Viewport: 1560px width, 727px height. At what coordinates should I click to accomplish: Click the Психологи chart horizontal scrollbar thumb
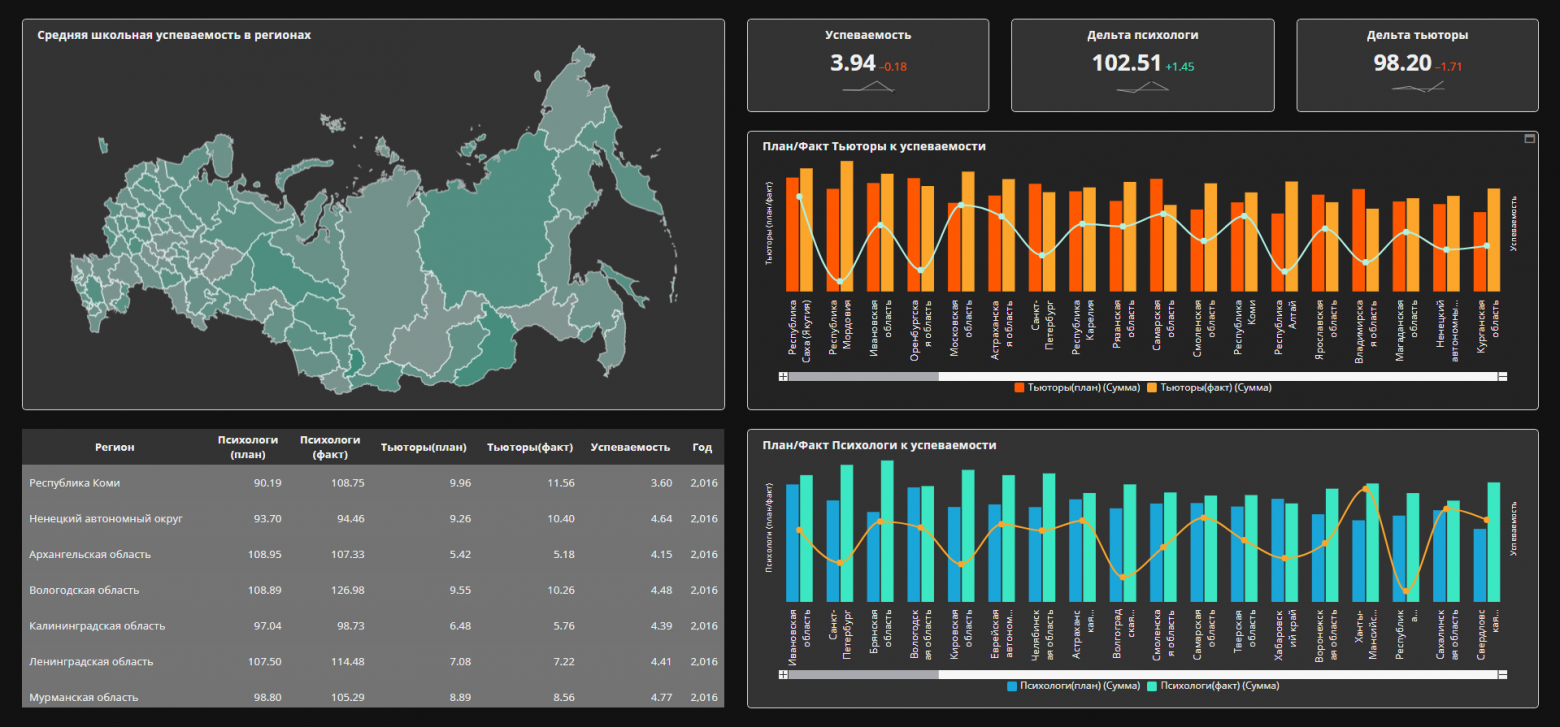864,676
